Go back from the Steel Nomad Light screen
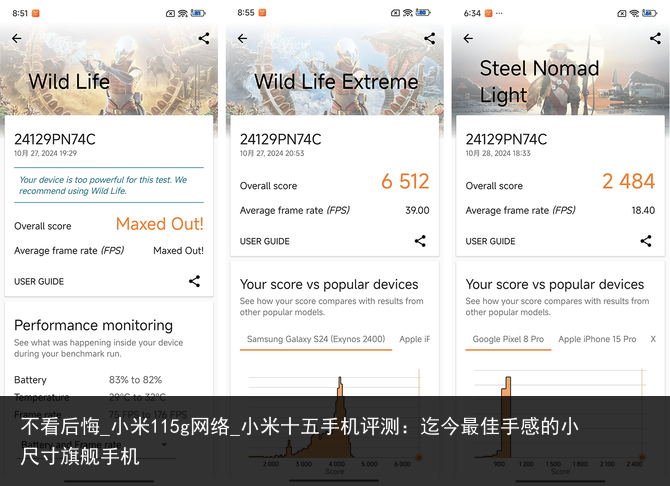Screen dimensions: 670x486 point(468,38)
